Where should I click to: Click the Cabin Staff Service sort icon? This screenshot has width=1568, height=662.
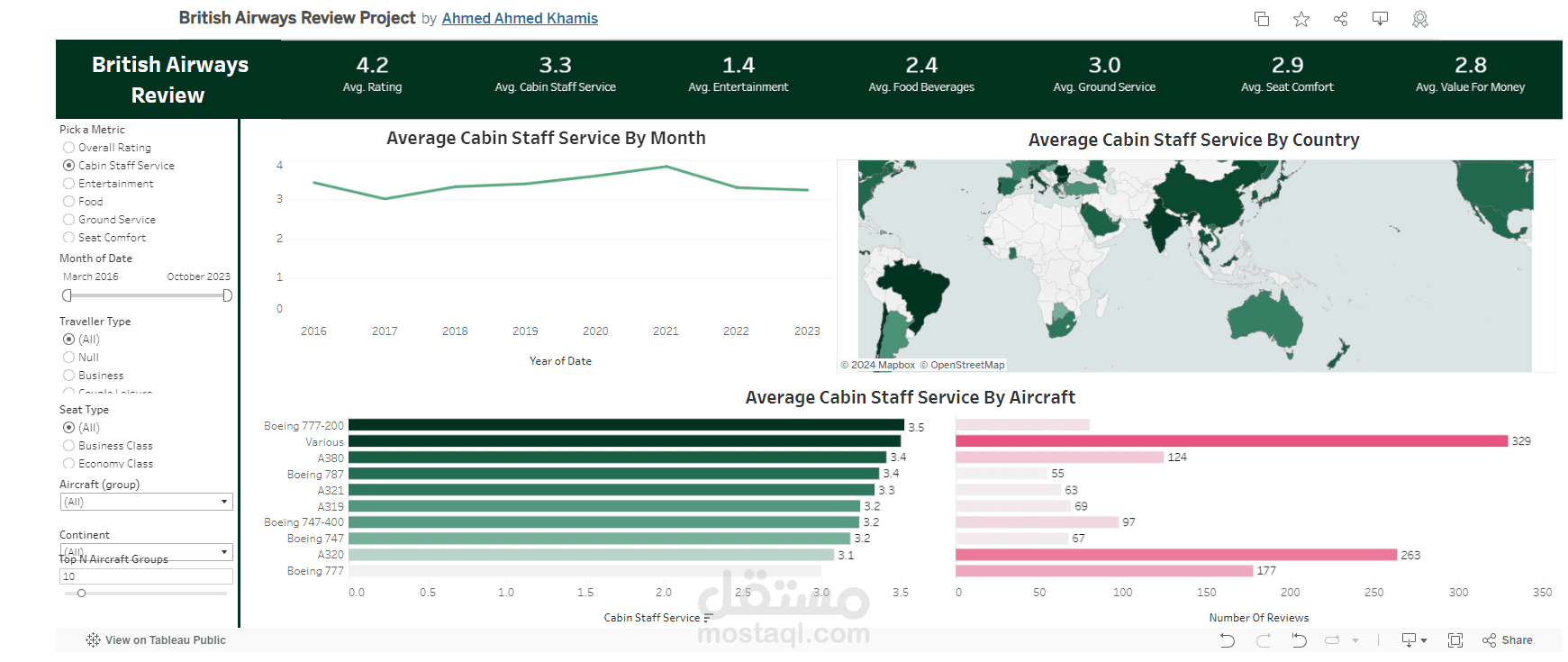pos(709,618)
